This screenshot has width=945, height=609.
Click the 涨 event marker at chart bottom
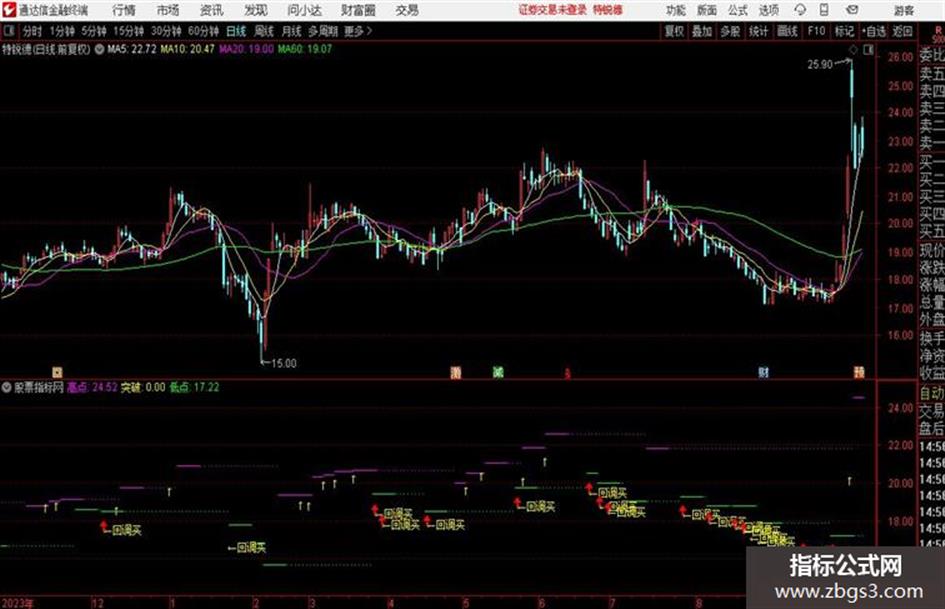(x=456, y=373)
